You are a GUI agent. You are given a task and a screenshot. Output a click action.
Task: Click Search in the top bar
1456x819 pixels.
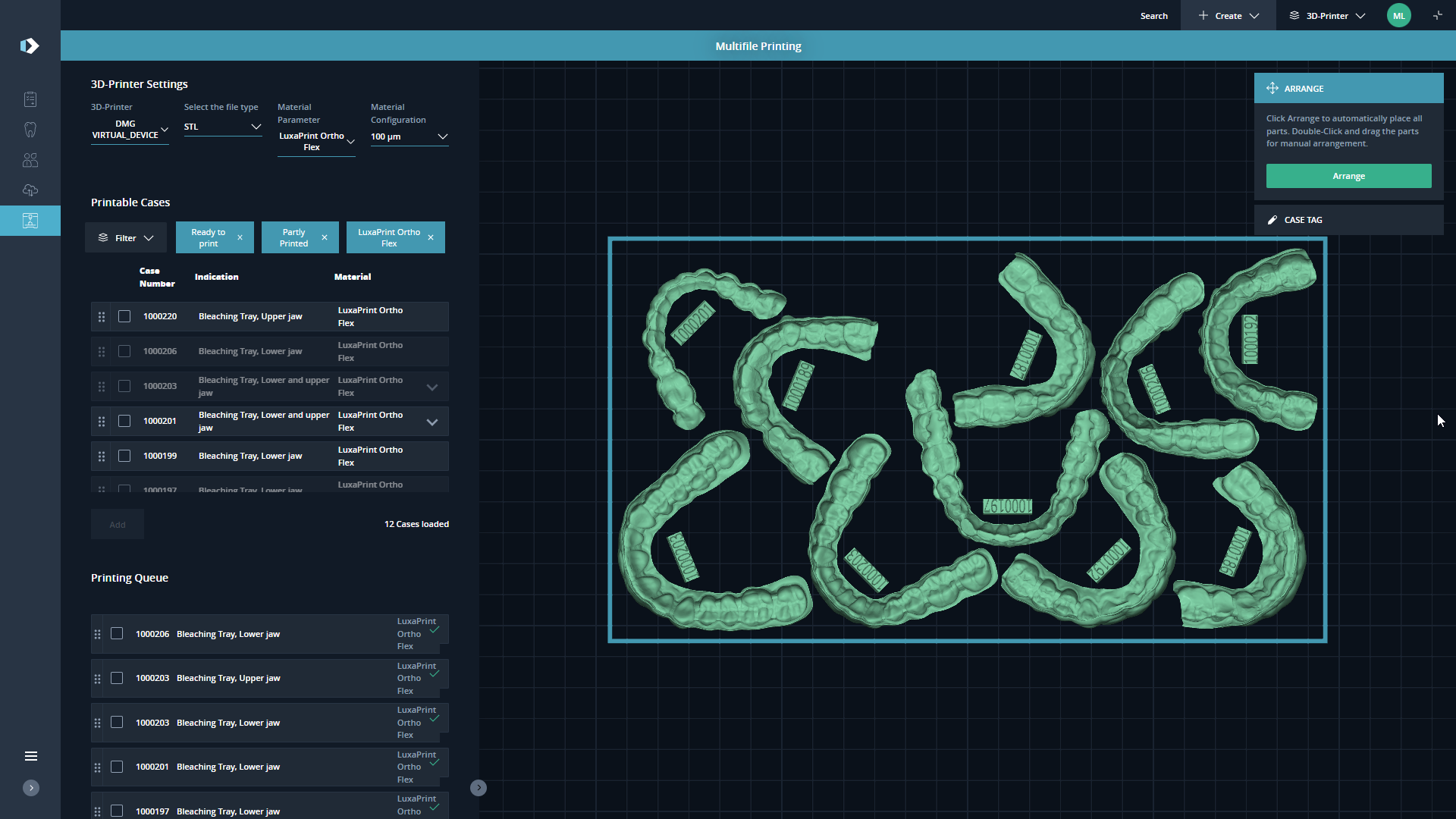click(1153, 16)
